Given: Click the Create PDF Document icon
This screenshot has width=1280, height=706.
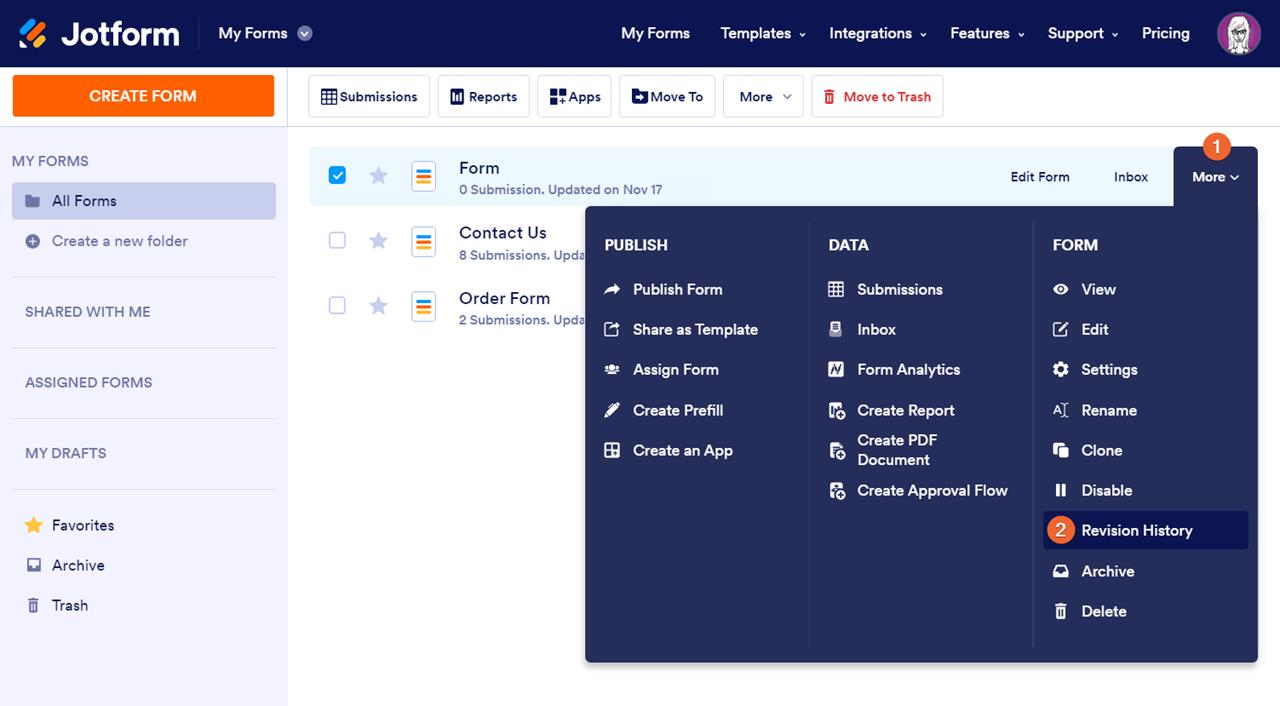Looking at the screenshot, I should tap(837, 451).
